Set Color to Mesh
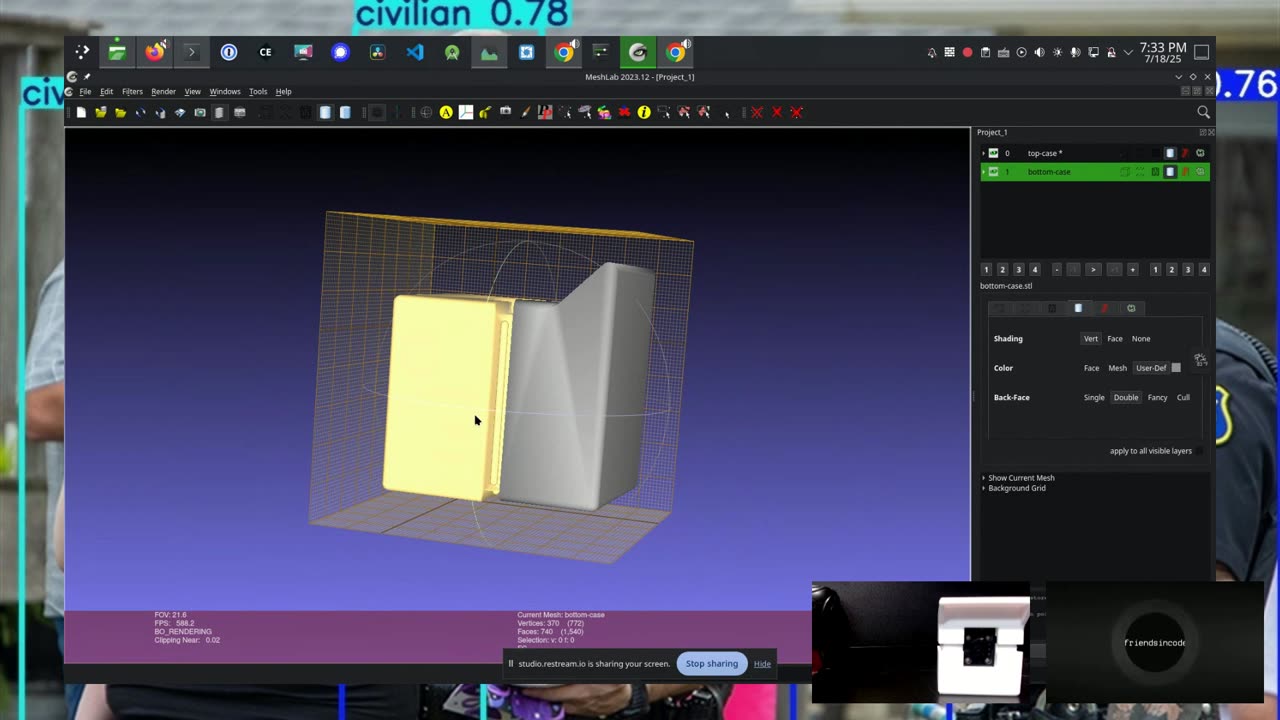The height and width of the screenshot is (720, 1280). click(1117, 368)
